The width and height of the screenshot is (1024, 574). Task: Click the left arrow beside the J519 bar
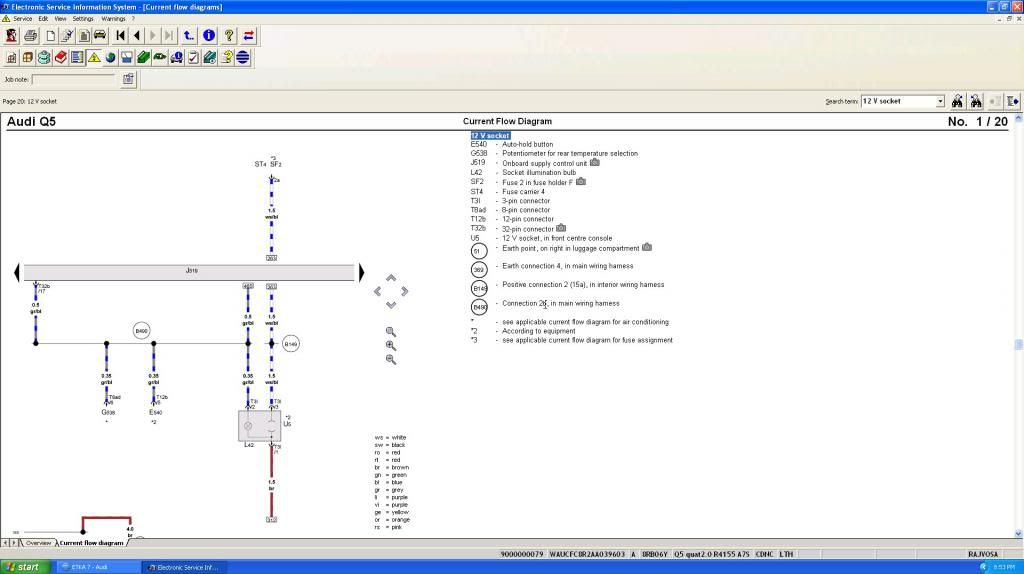tap(17, 272)
